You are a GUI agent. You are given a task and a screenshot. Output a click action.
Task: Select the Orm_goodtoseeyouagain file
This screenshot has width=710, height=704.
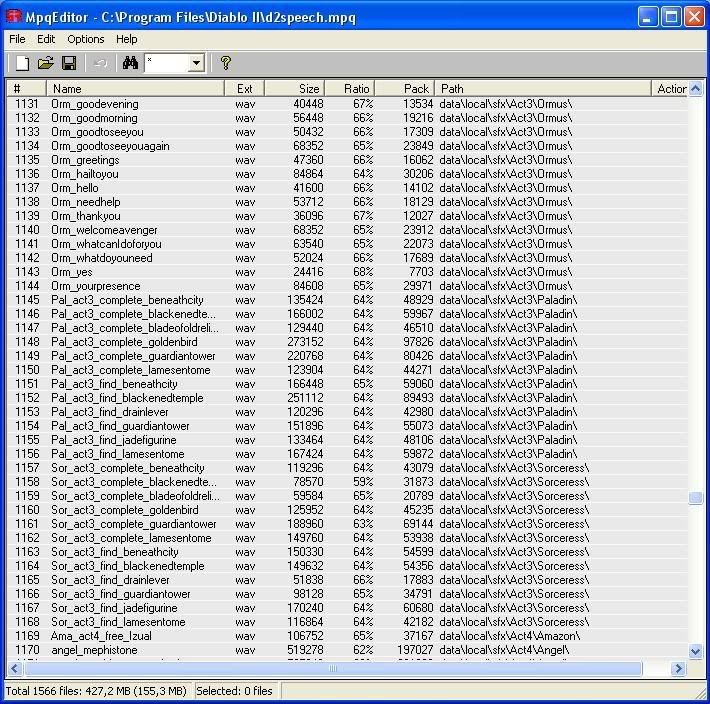pyautogui.click(x=110, y=146)
